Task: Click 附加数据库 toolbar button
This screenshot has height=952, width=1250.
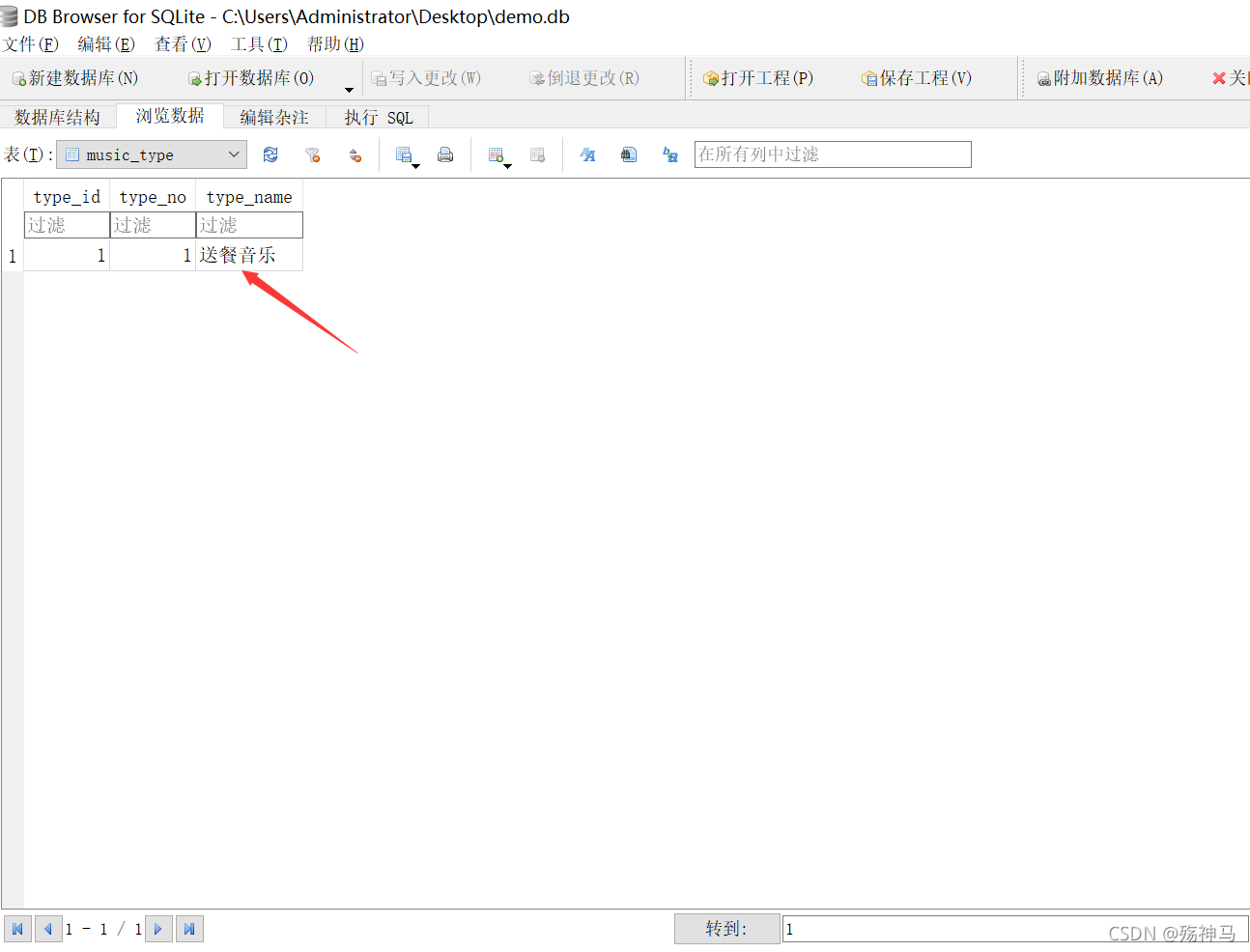Action: [1100, 78]
